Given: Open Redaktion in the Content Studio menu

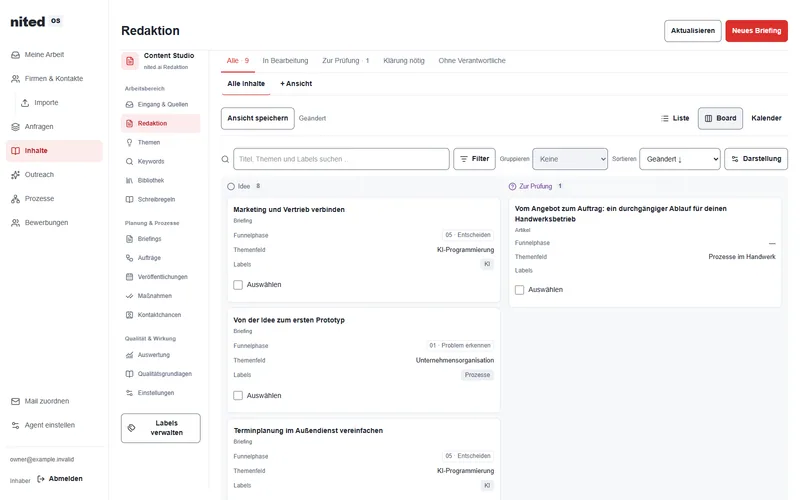Looking at the screenshot, I should tap(161, 123).
